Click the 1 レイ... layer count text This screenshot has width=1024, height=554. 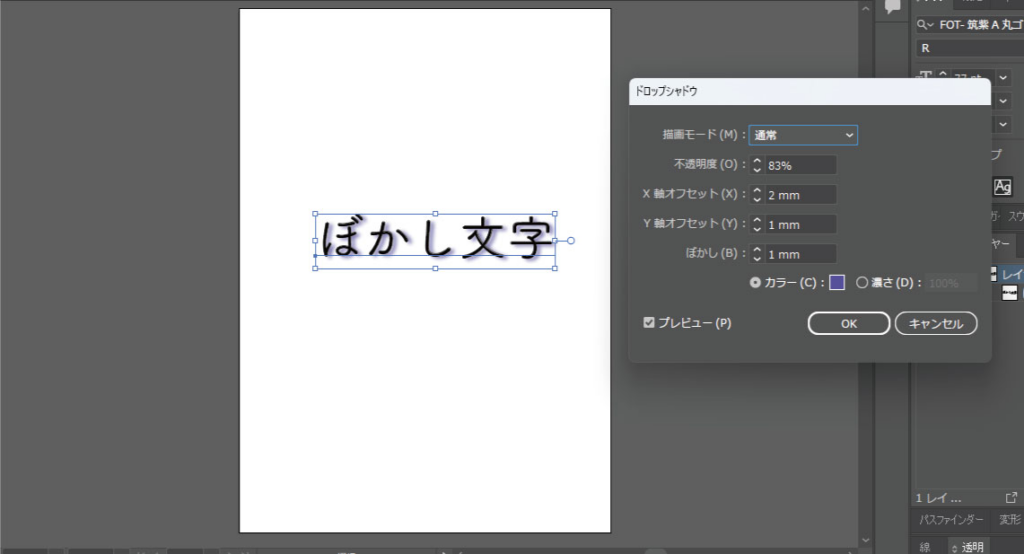click(x=938, y=498)
